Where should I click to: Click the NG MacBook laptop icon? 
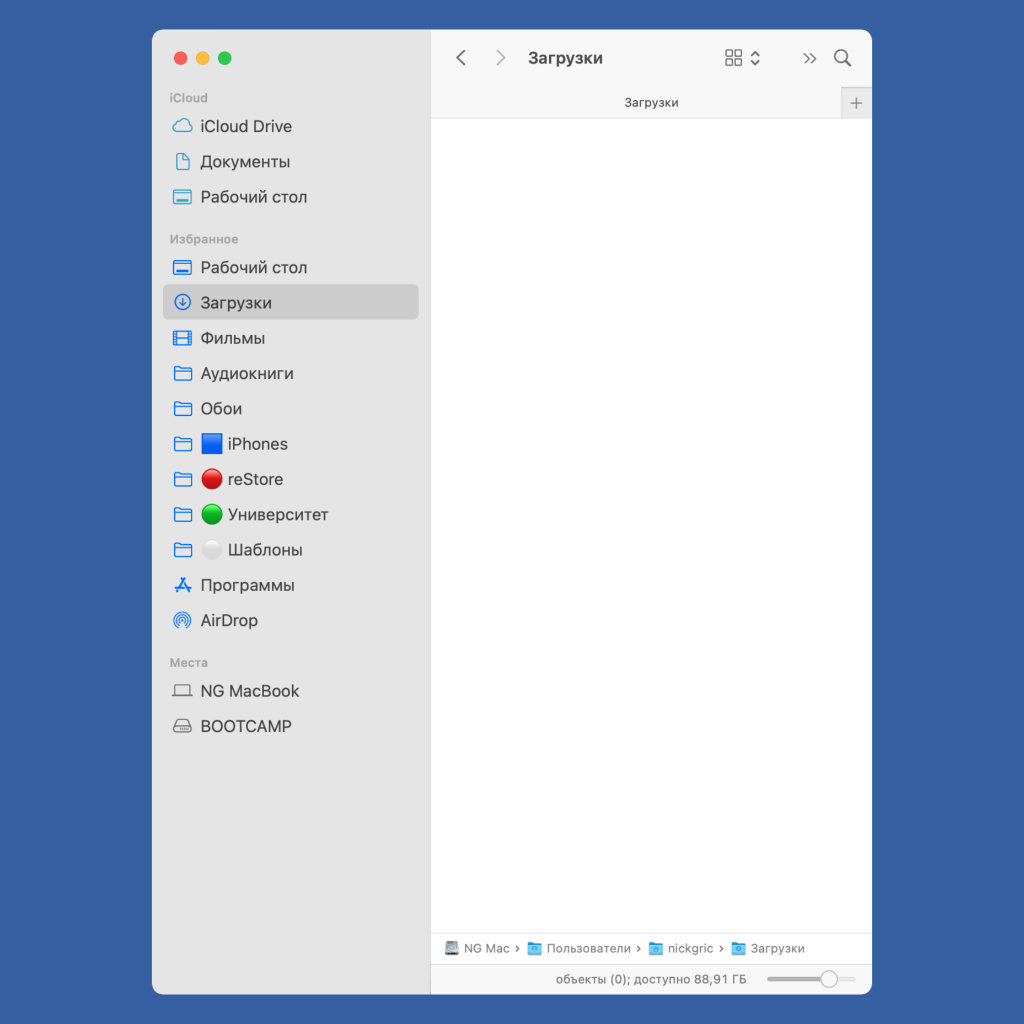(182, 690)
